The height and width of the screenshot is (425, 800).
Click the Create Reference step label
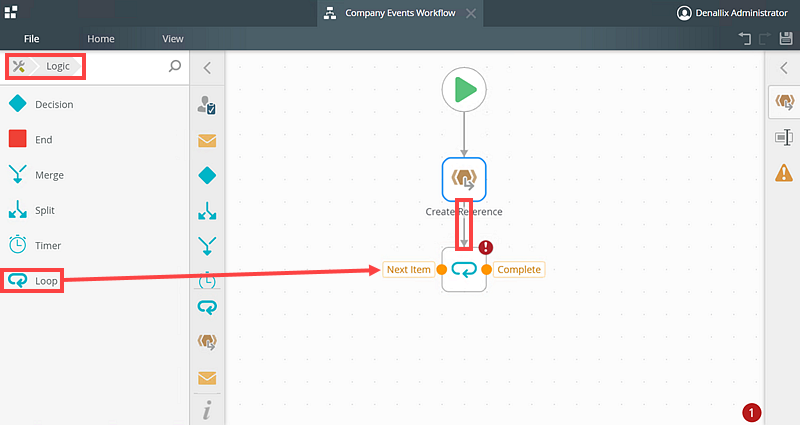tap(464, 212)
